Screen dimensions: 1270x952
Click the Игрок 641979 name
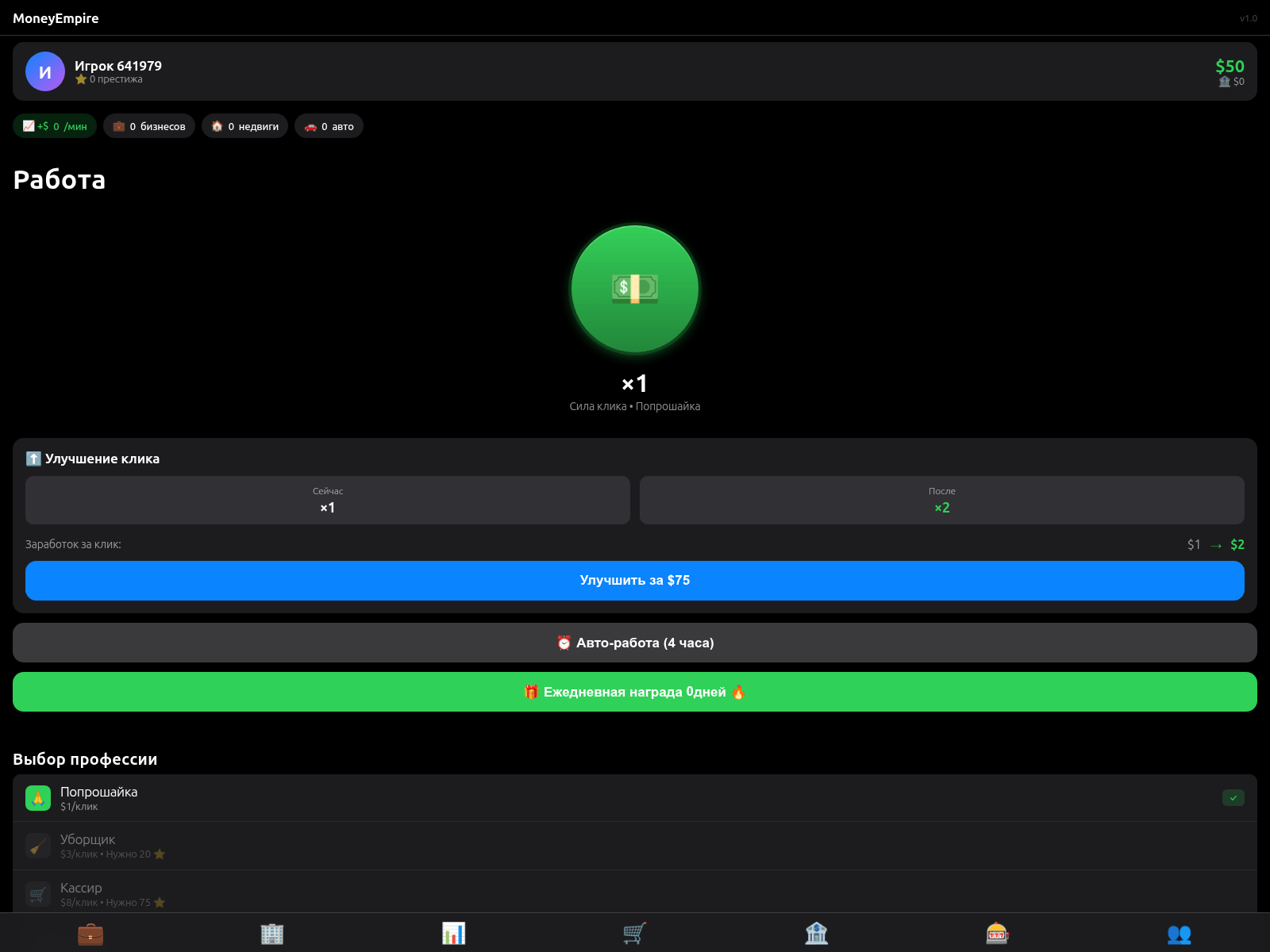point(118,66)
